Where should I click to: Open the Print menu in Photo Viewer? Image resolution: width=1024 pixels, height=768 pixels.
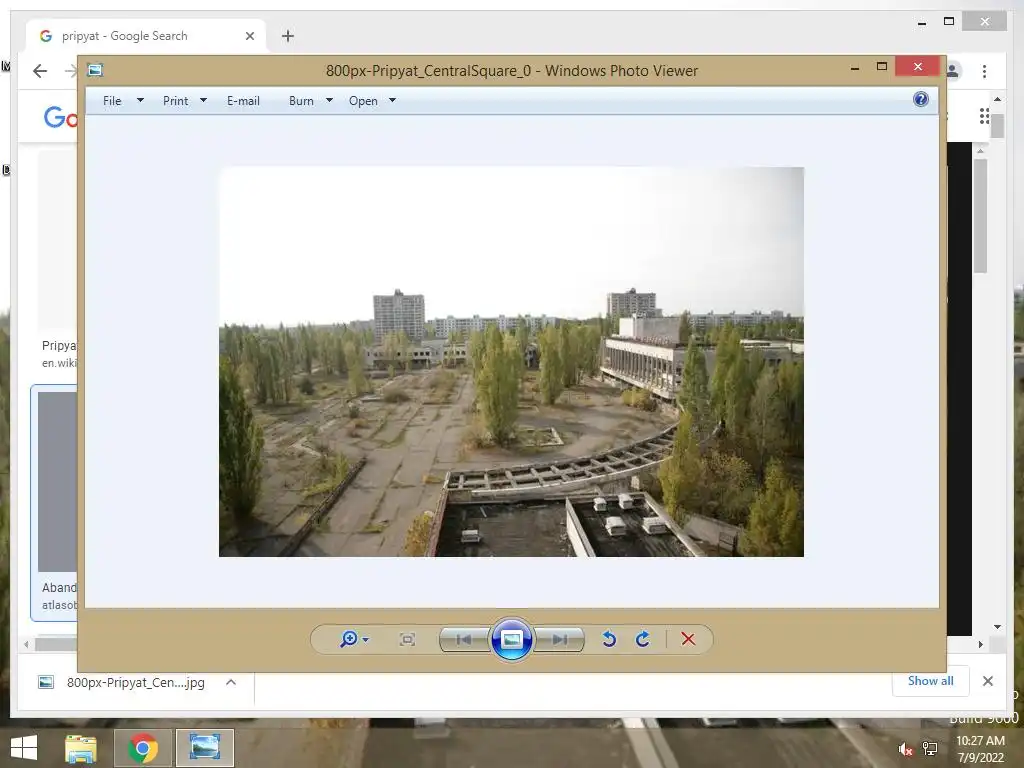[175, 101]
